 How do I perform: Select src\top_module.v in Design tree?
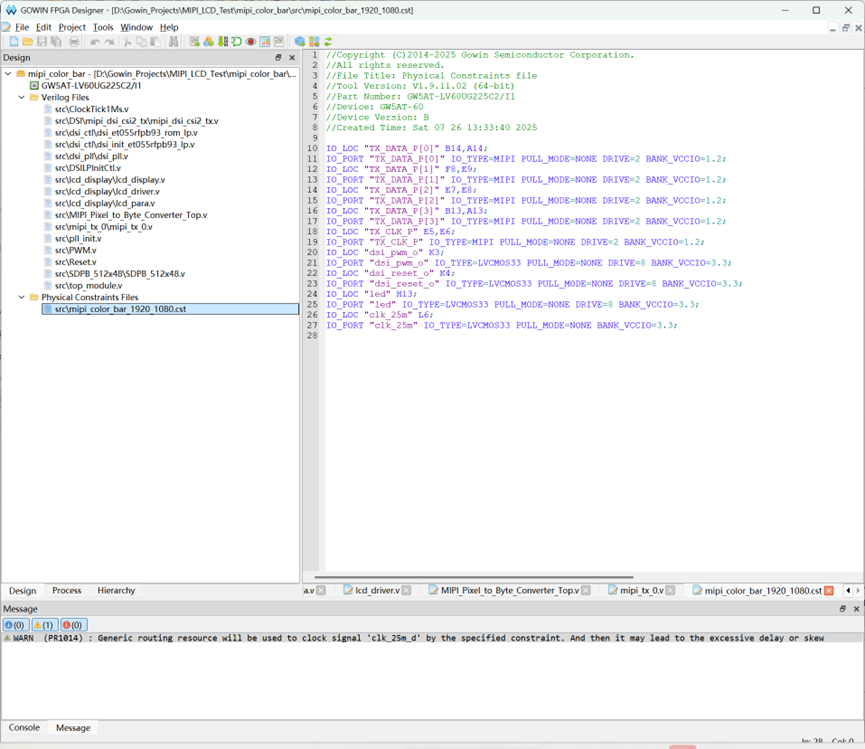tap(88, 285)
